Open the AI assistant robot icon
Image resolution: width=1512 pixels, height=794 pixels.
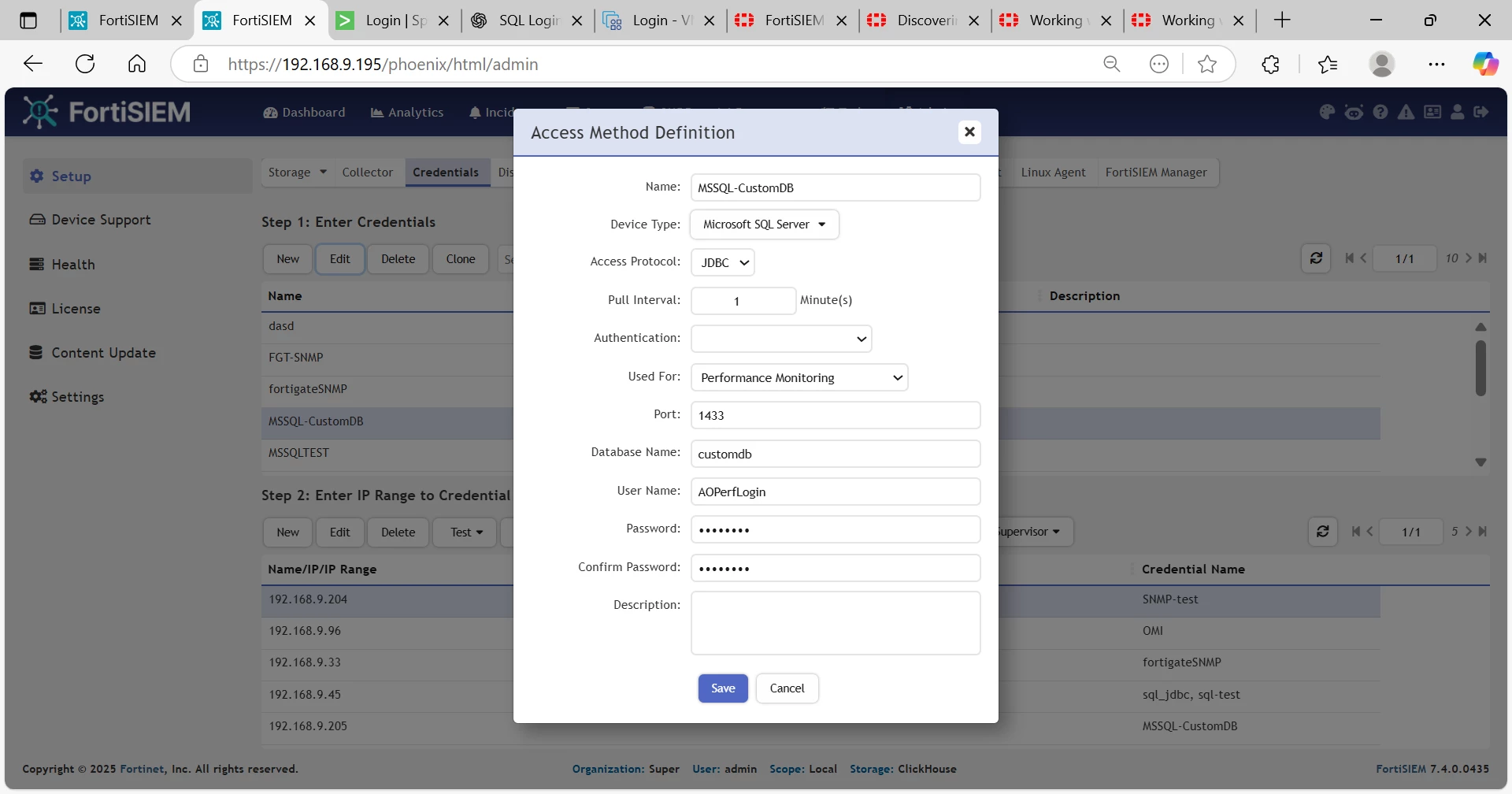click(1354, 113)
